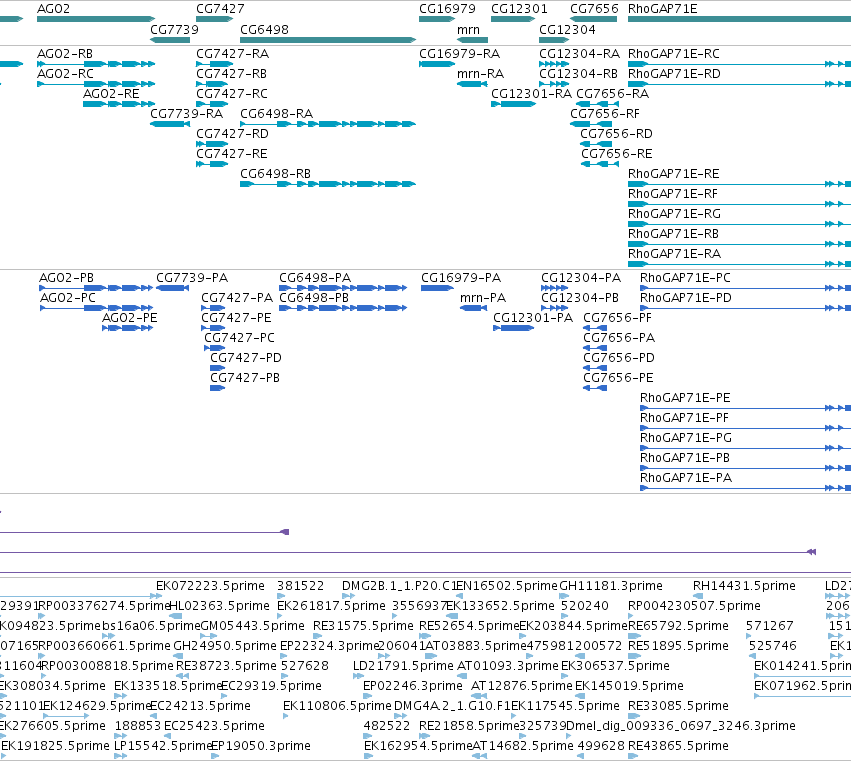
Task: Select transcript CG7427-RA
Action: 232,54
